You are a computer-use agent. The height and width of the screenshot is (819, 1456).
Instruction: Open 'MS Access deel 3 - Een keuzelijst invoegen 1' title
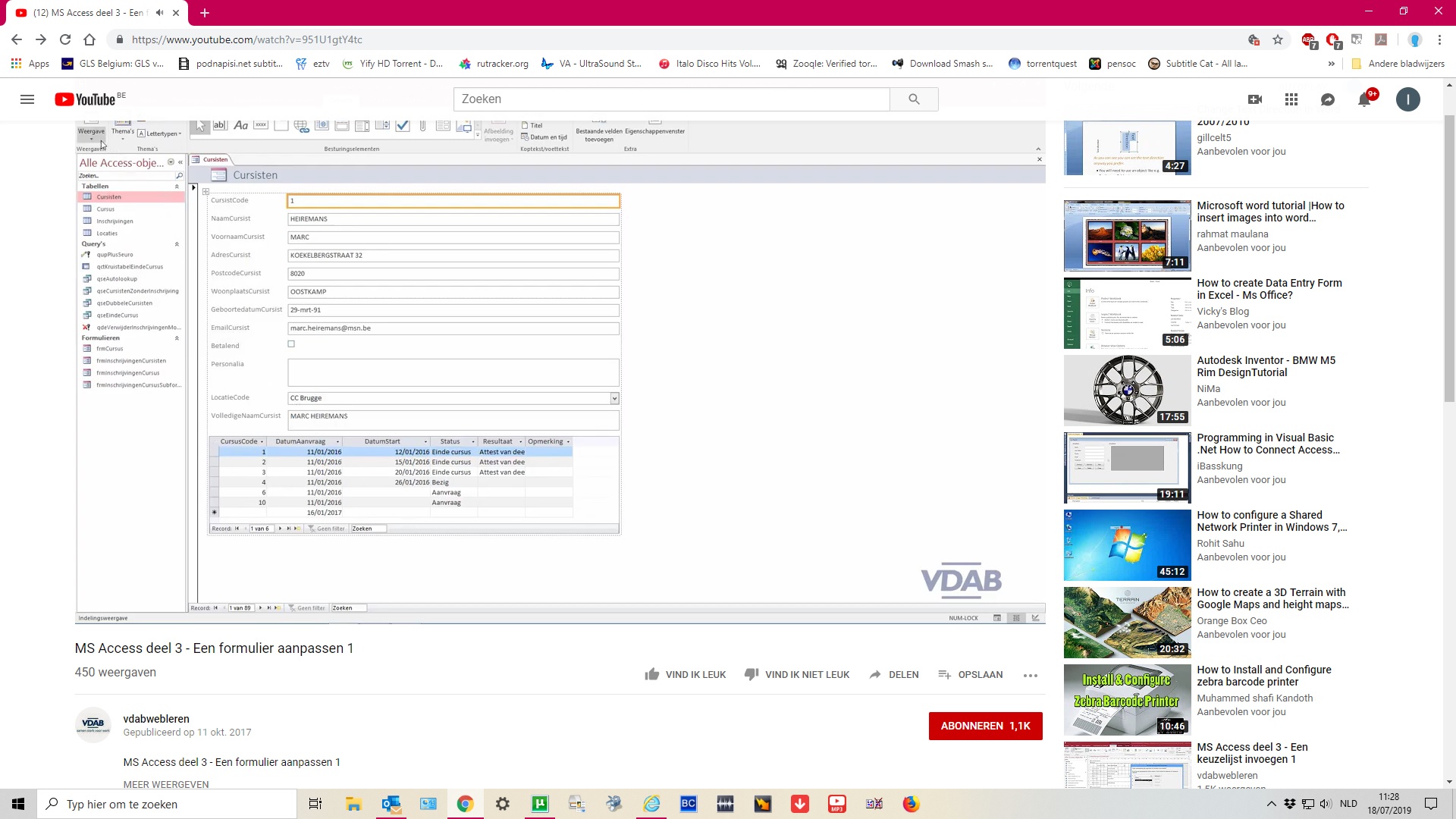(x=1252, y=753)
